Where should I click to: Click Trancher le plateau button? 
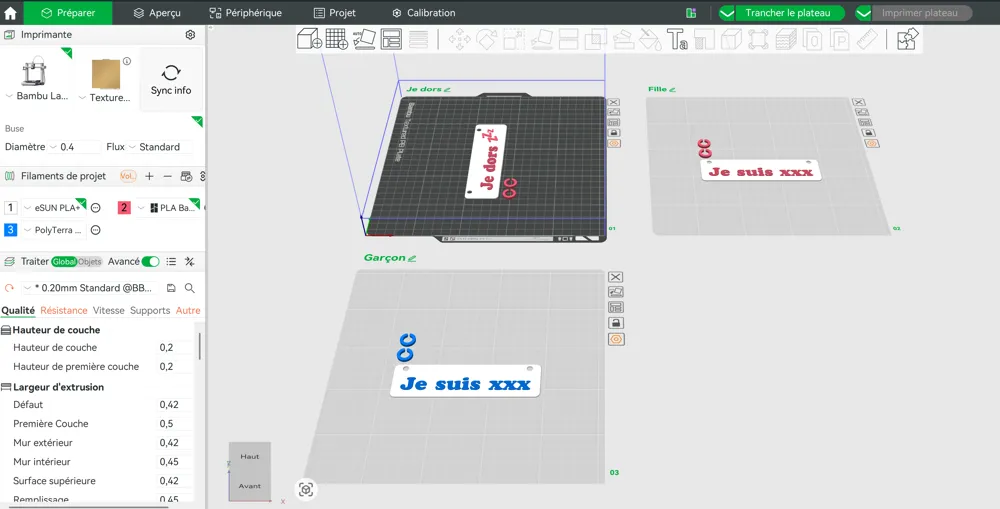pyautogui.click(x=788, y=13)
